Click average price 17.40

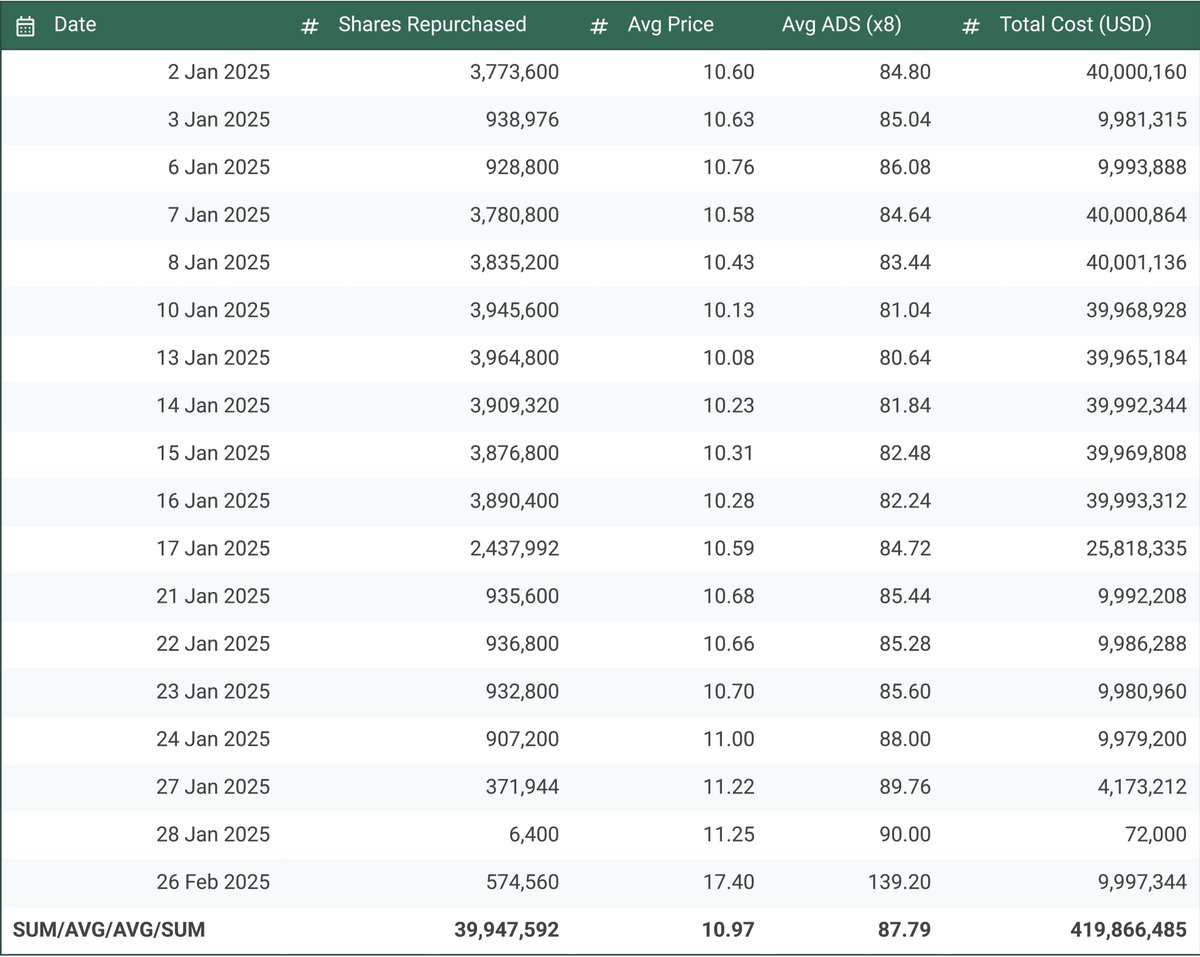pos(729,882)
